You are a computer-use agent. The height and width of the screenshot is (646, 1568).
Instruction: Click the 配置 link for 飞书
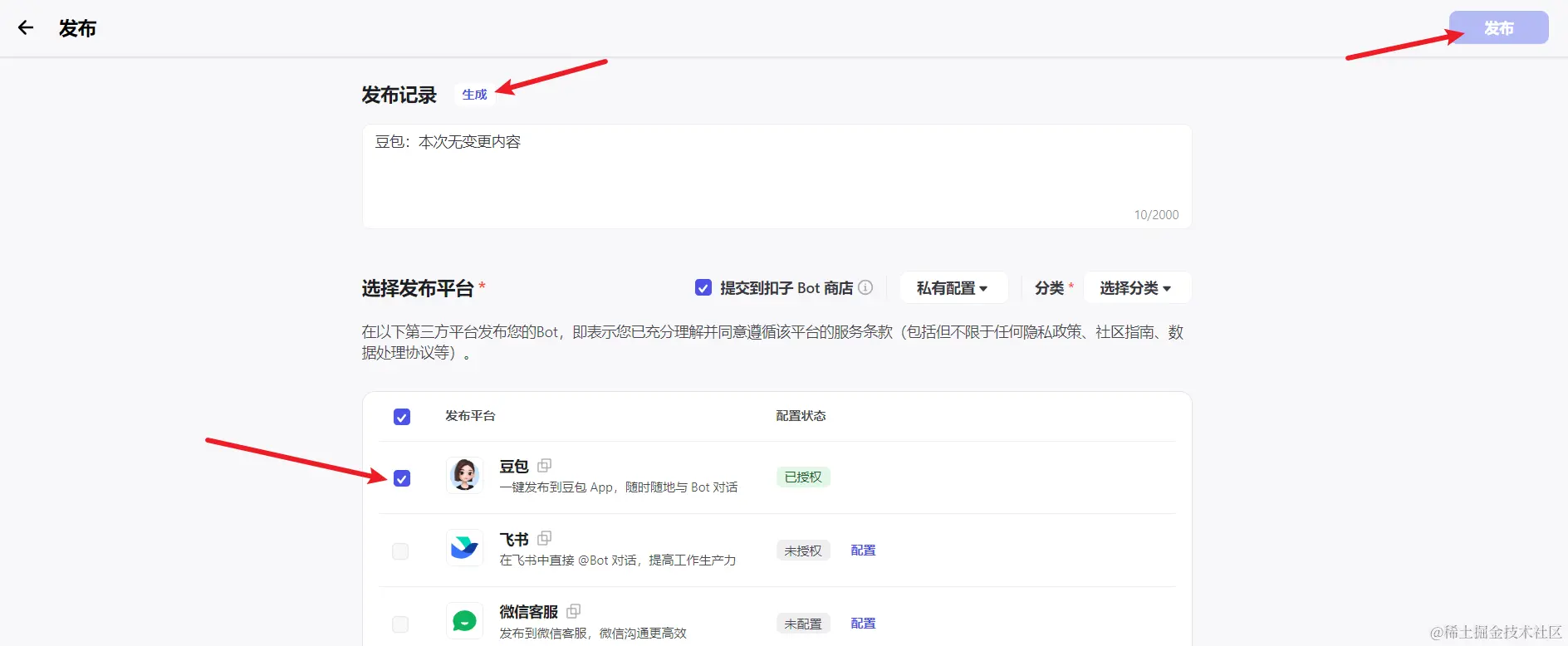863,550
